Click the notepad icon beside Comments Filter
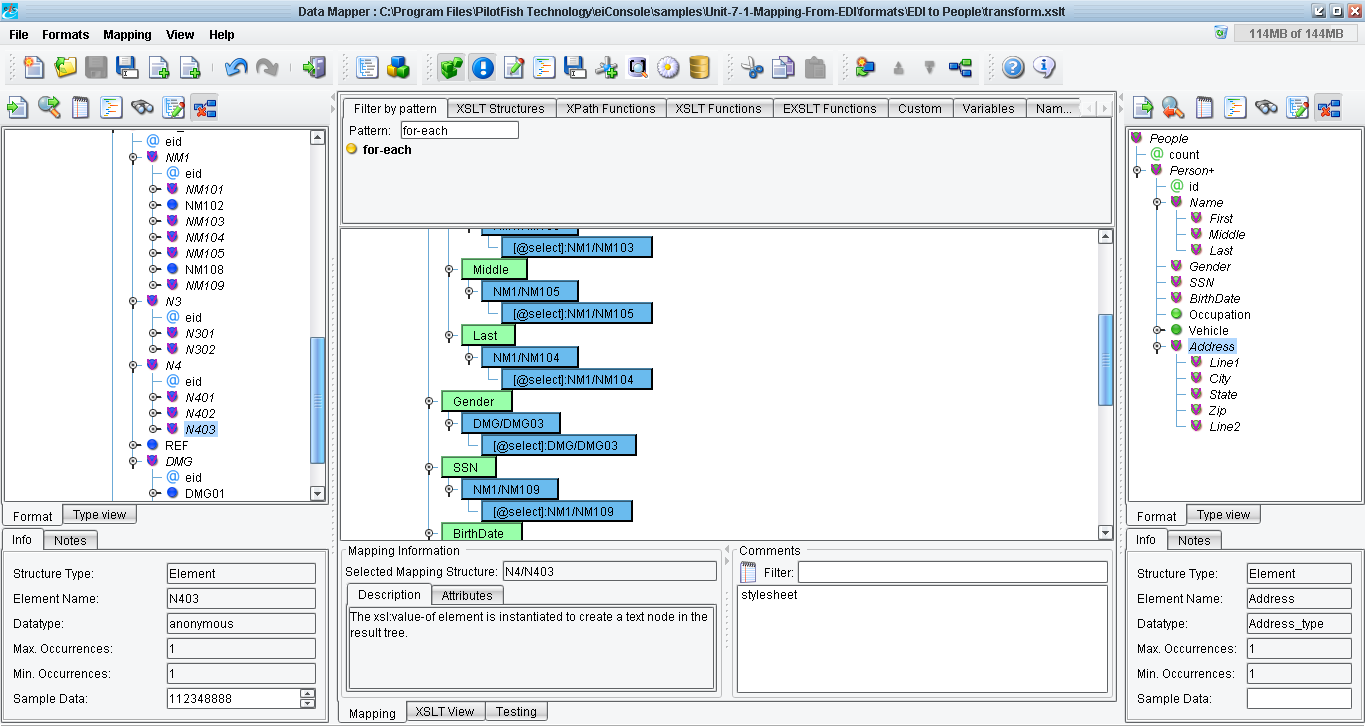The image size is (1365, 726). [748, 573]
